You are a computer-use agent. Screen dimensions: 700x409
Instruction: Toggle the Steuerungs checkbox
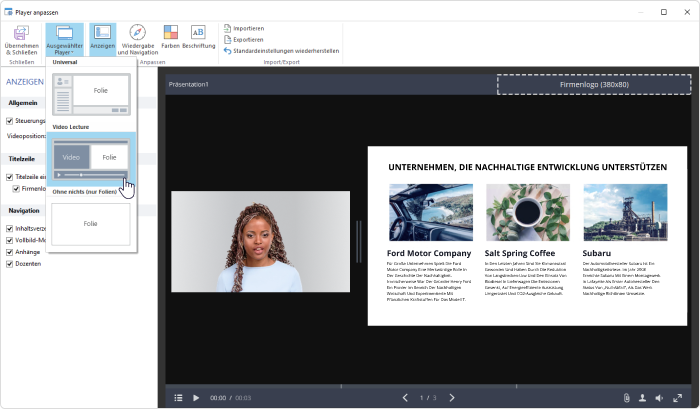[x=9, y=121]
